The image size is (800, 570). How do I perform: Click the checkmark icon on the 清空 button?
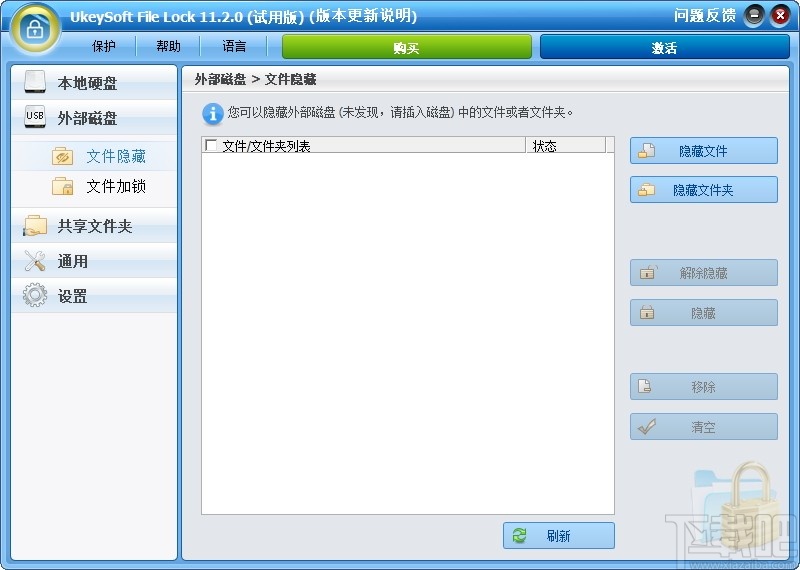(647, 426)
